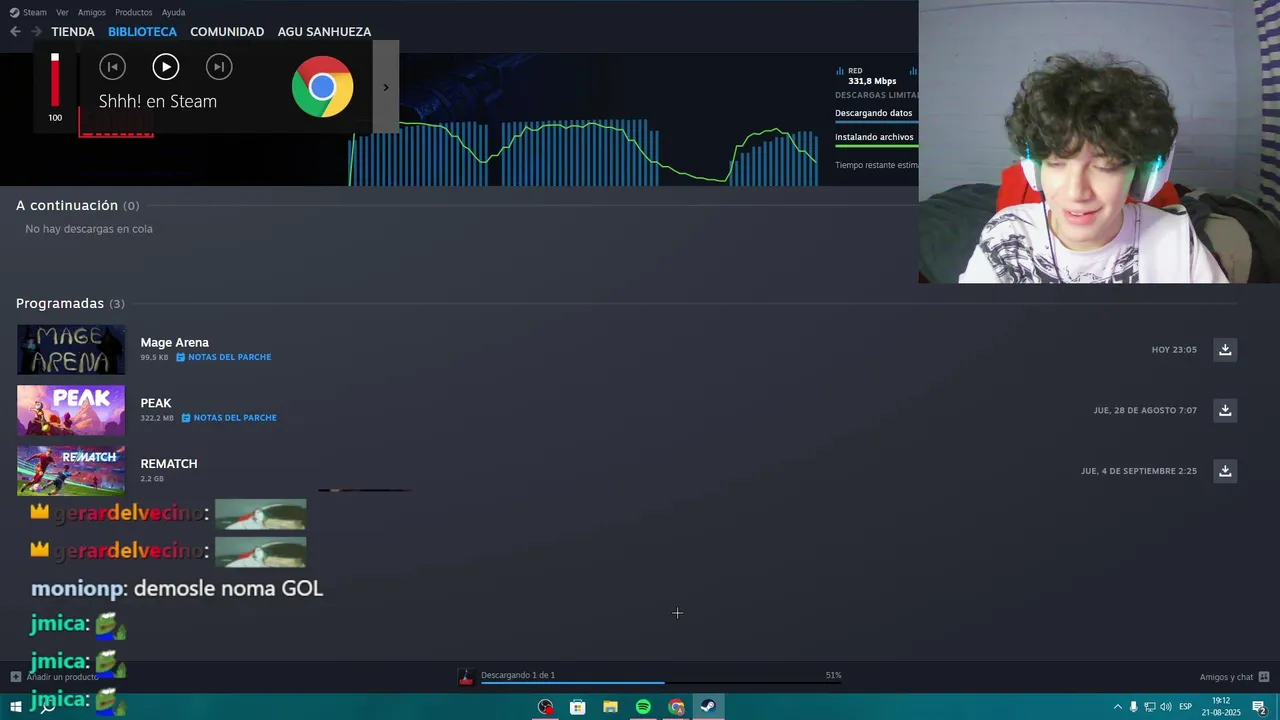This screenshot has width=1280, height=720.
Task: Open Spotify from taskbar
Action: [x=643, y=707]
